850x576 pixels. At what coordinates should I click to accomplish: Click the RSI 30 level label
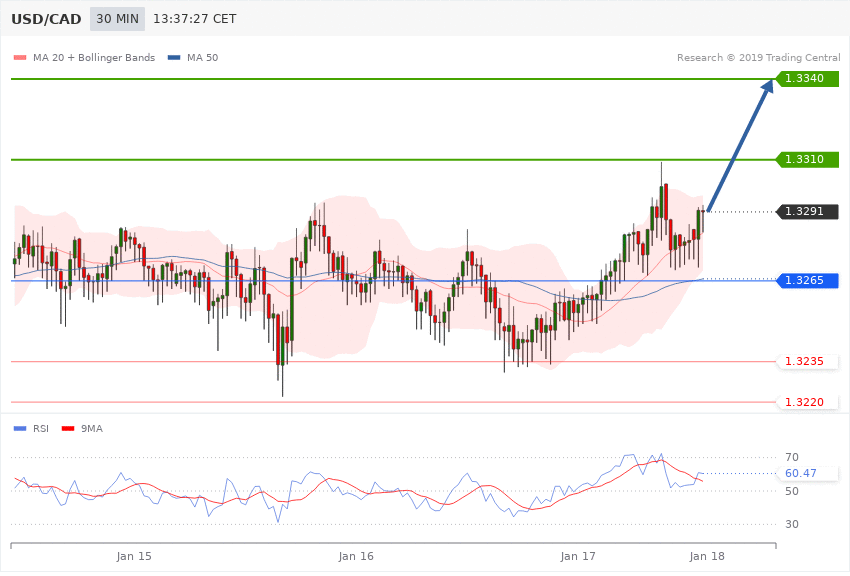792,524
